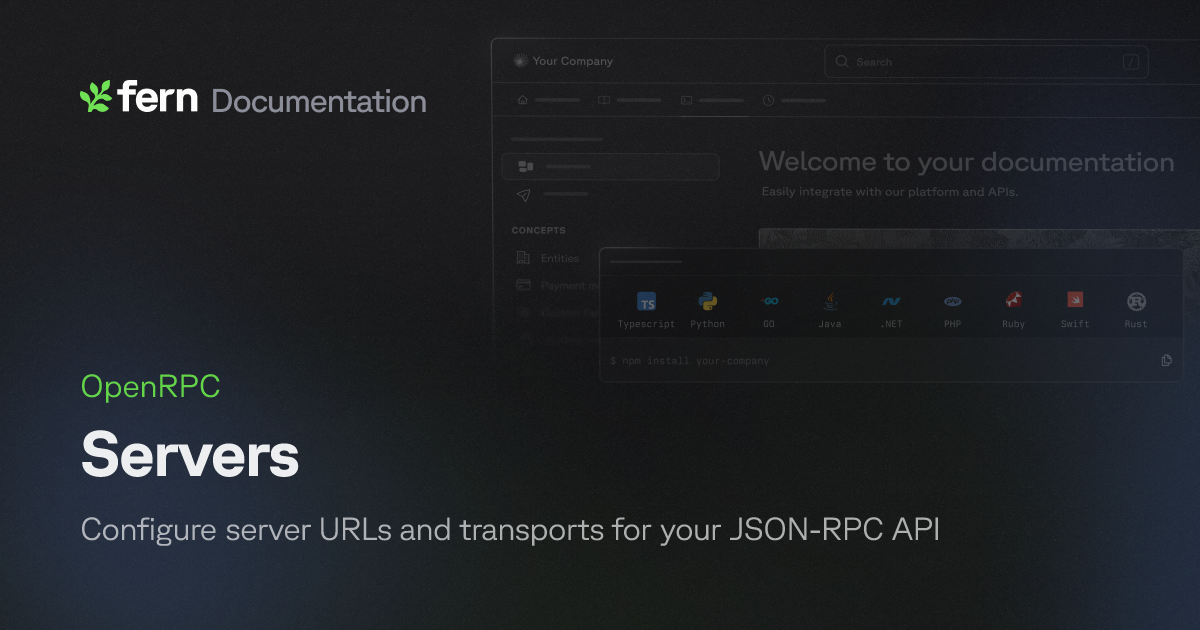Choose the Go language icon
Image resolution: width=1200 pixels, height=630 pixels.
769,301
